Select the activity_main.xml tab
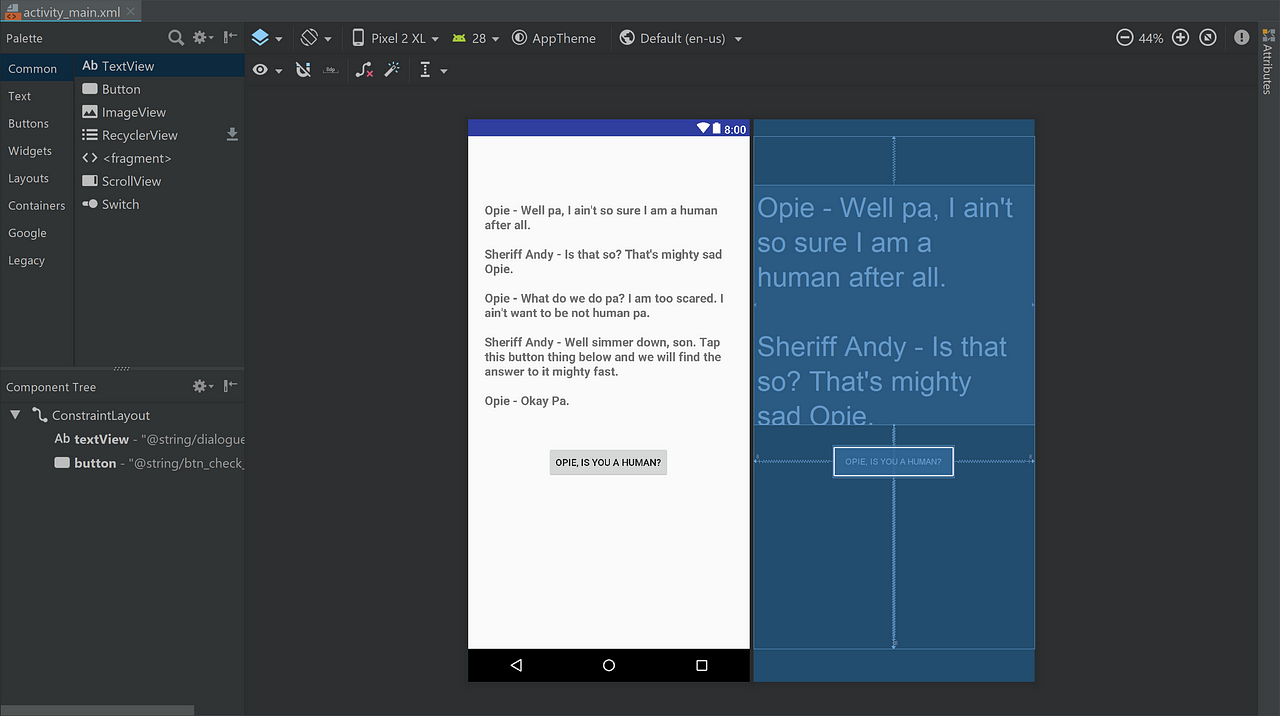 72,12
